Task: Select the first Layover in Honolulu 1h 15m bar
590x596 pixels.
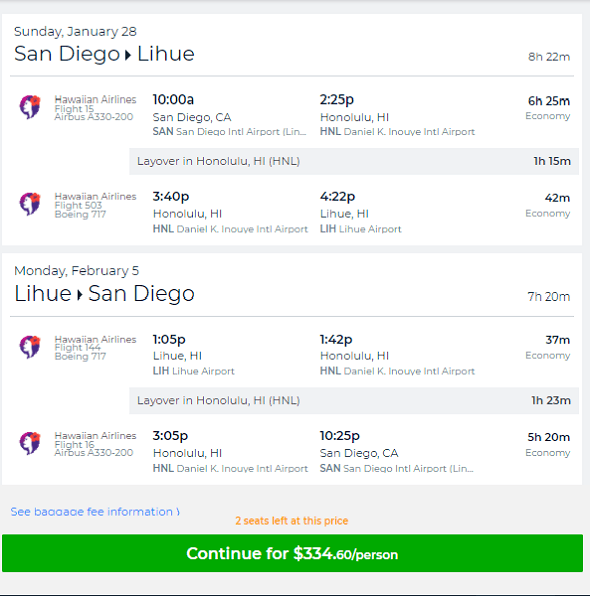Action: (x=354, y=161)
